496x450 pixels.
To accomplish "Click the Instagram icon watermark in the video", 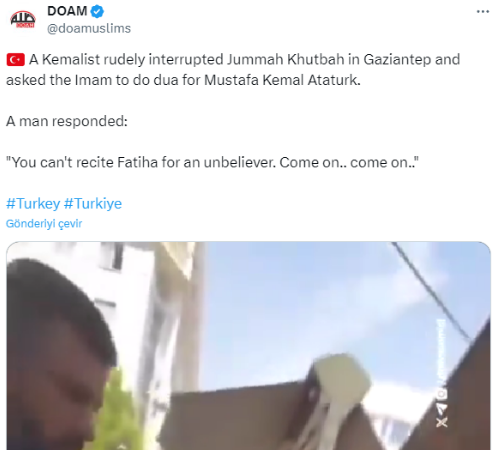I will (442, 394).
